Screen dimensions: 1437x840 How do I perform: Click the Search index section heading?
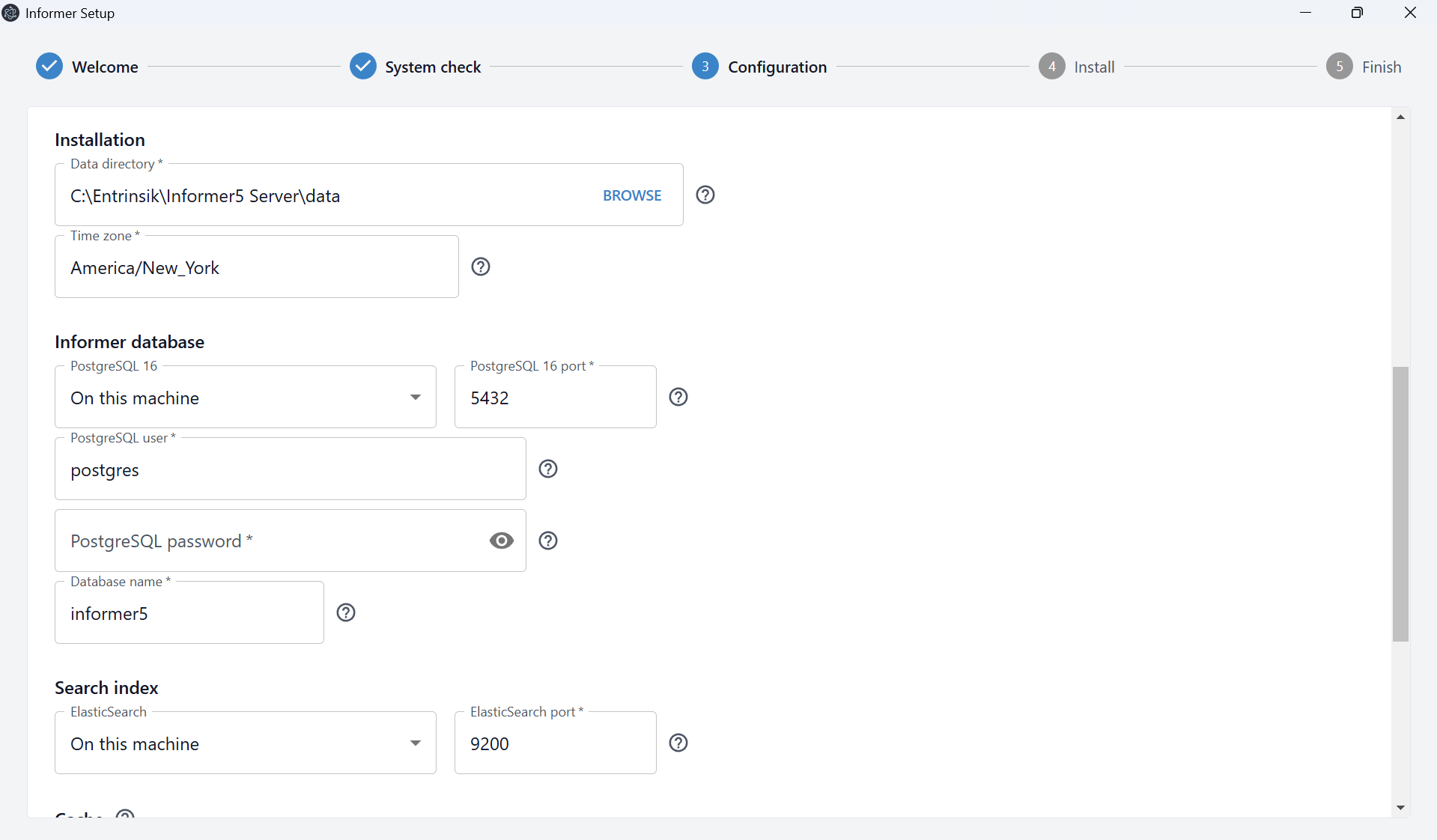[x=106, y=688]
